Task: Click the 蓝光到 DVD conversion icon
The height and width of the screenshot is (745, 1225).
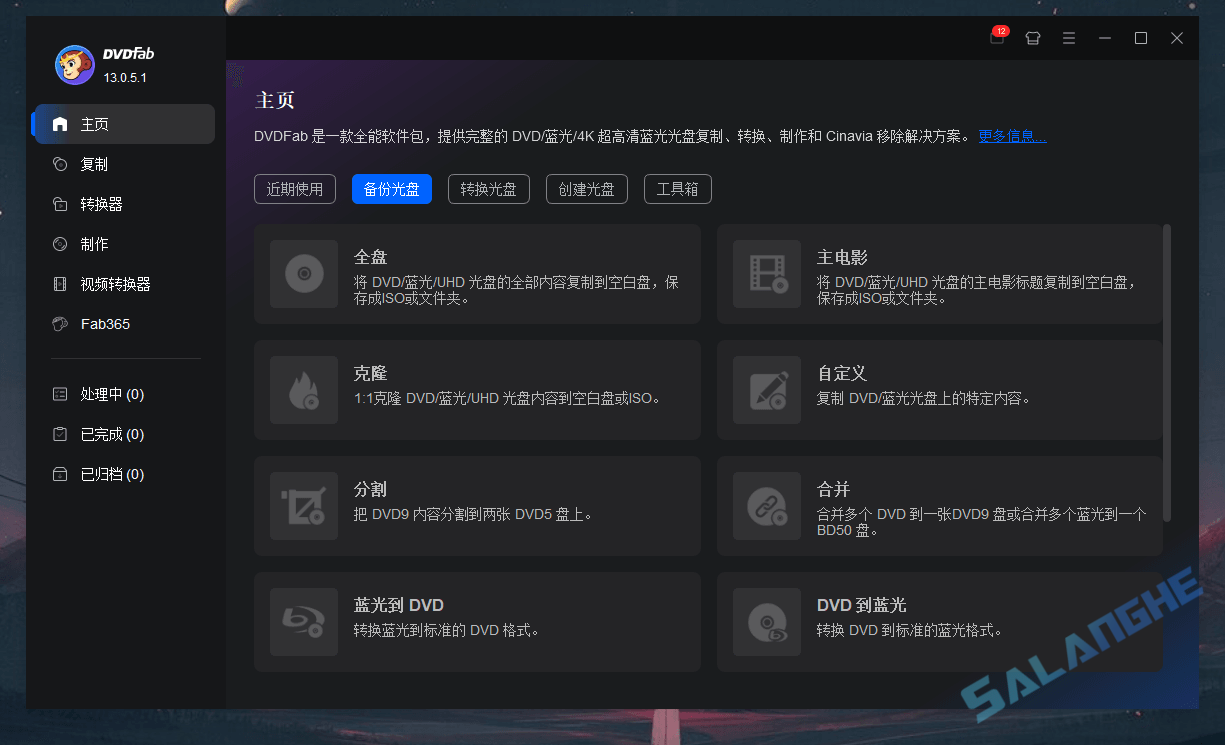Action: 303,621
